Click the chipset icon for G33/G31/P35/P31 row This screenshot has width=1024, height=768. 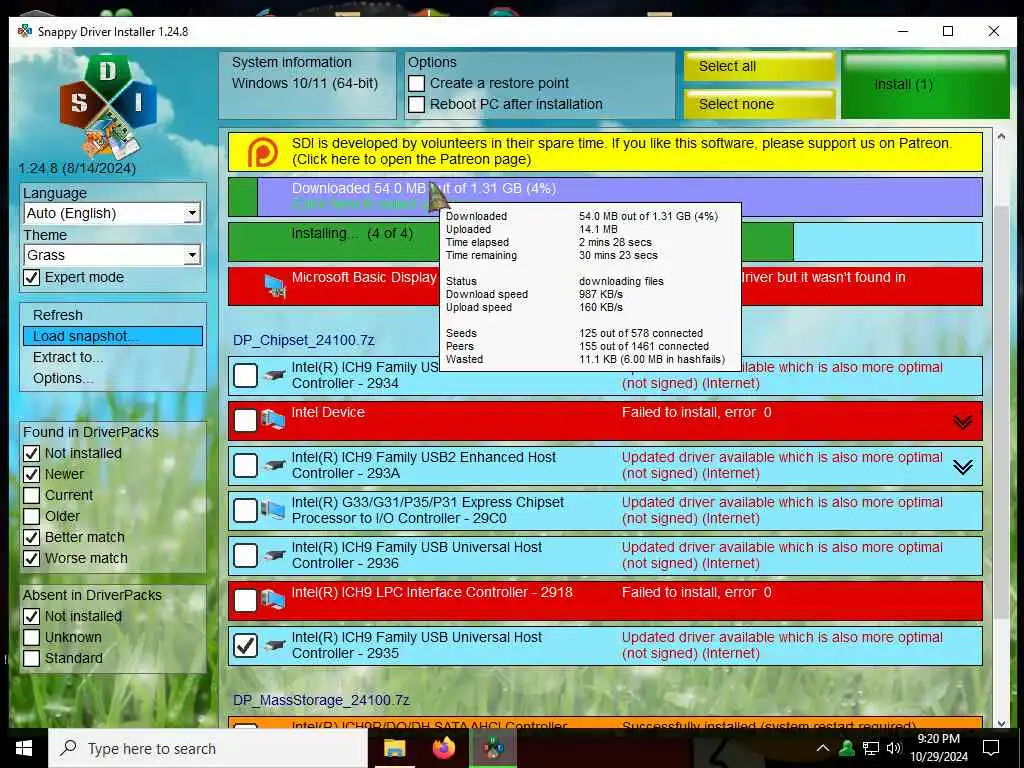coord(273,510)
